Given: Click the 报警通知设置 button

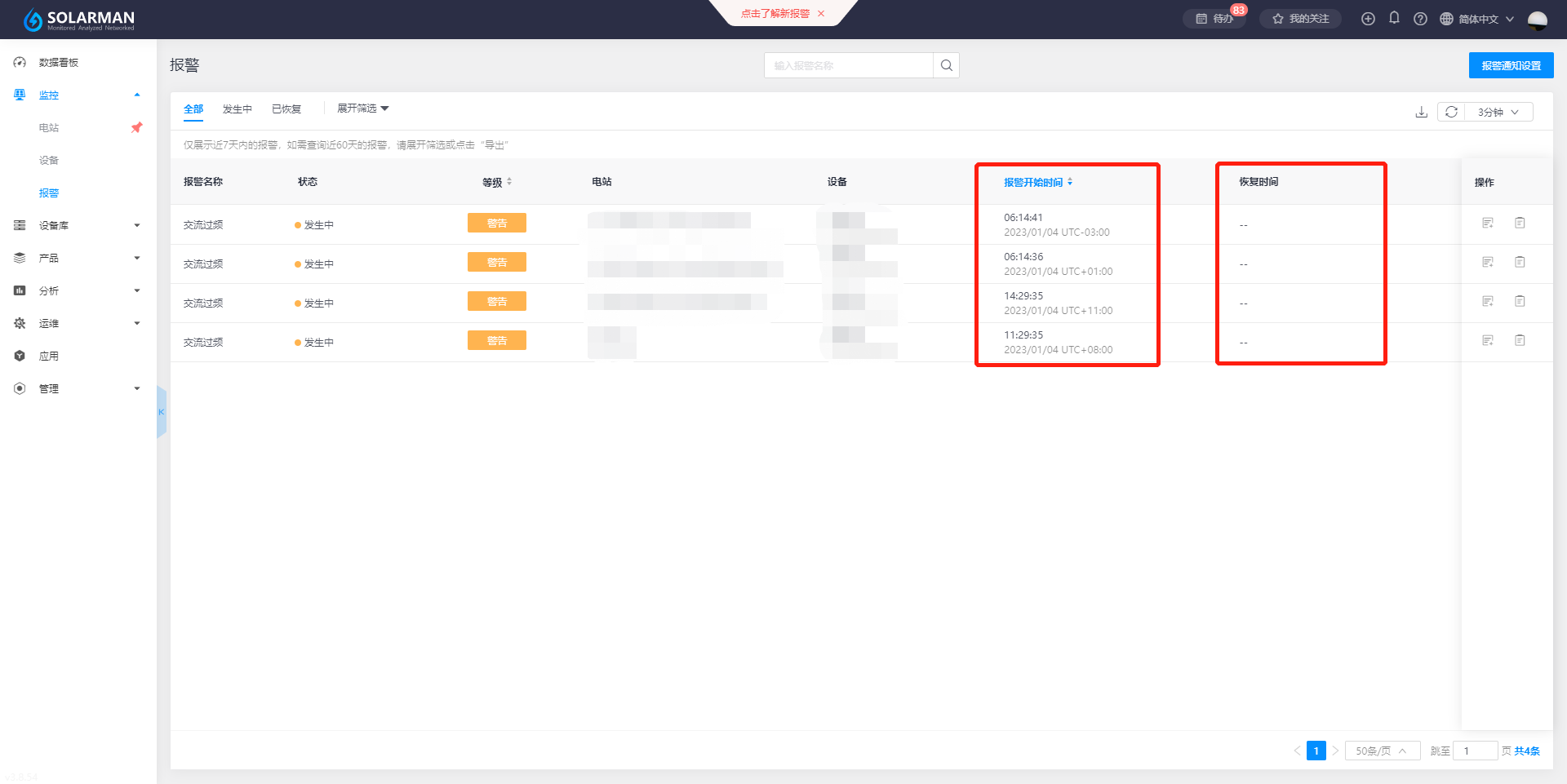Looking at the screenshot, I should 1511,65.
